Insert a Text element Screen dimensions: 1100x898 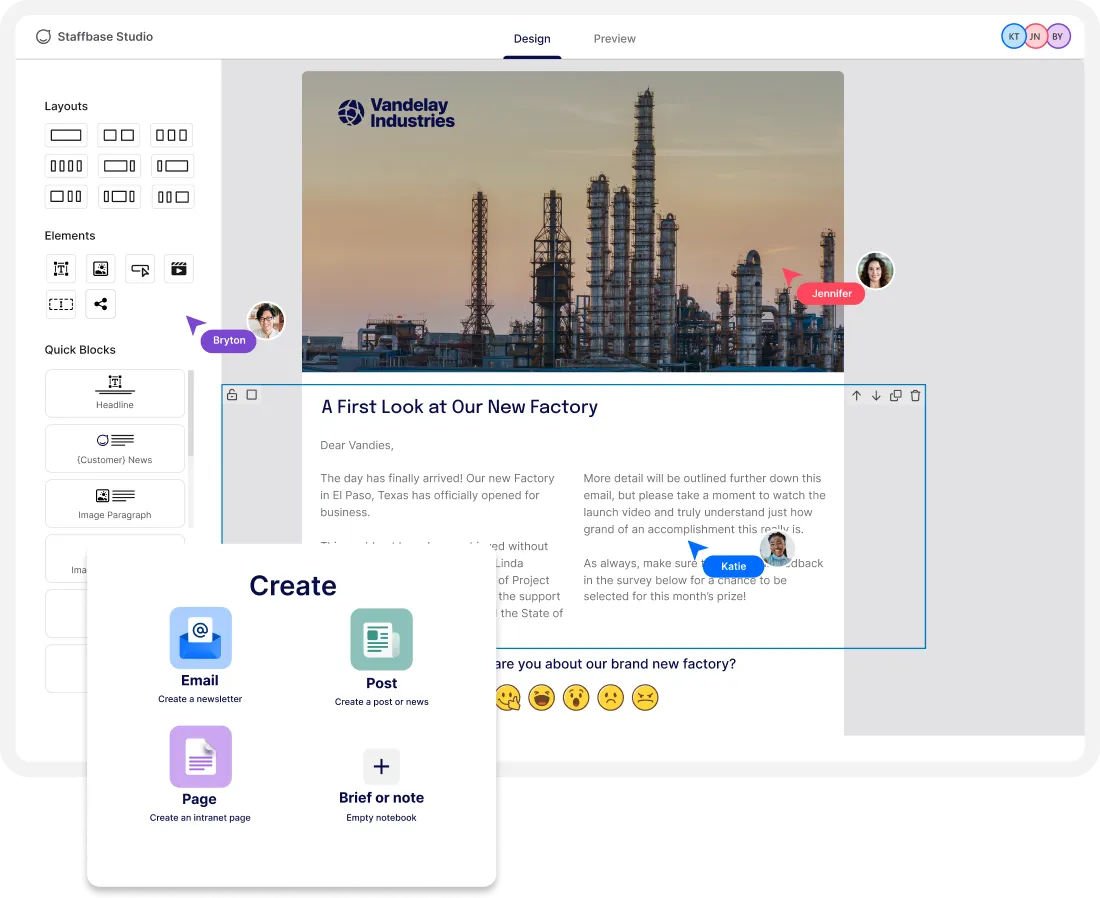point(61,268)
